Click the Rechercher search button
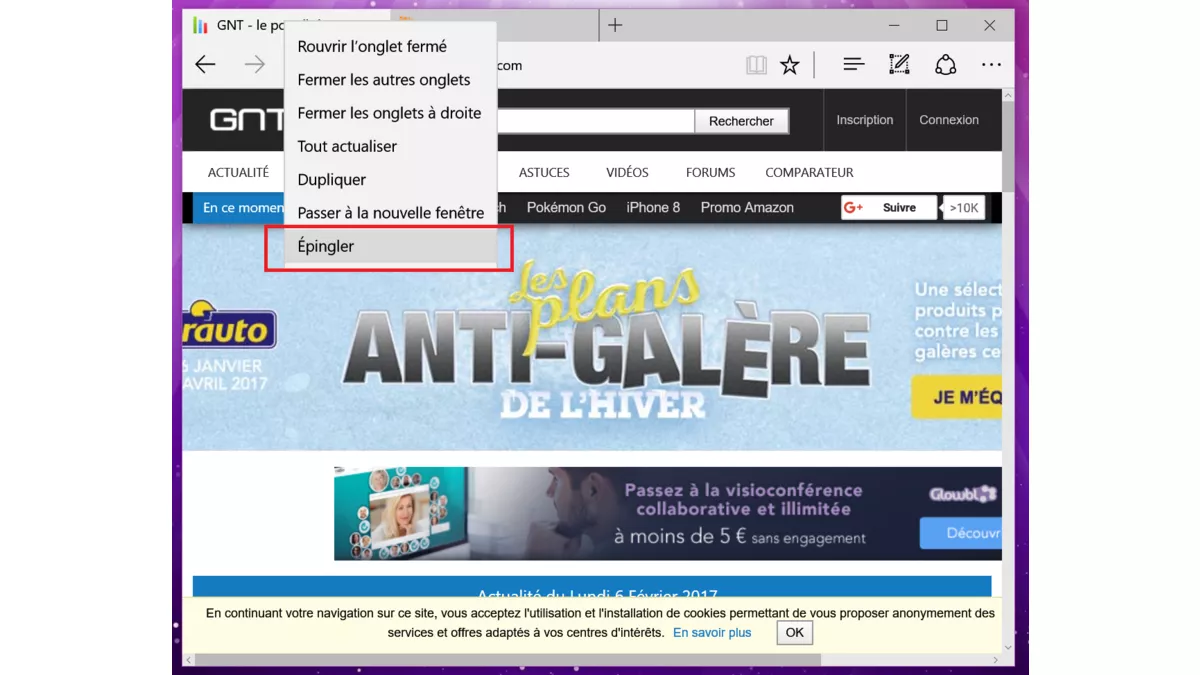The image size is (1200, 675). [x=741, y=121]
